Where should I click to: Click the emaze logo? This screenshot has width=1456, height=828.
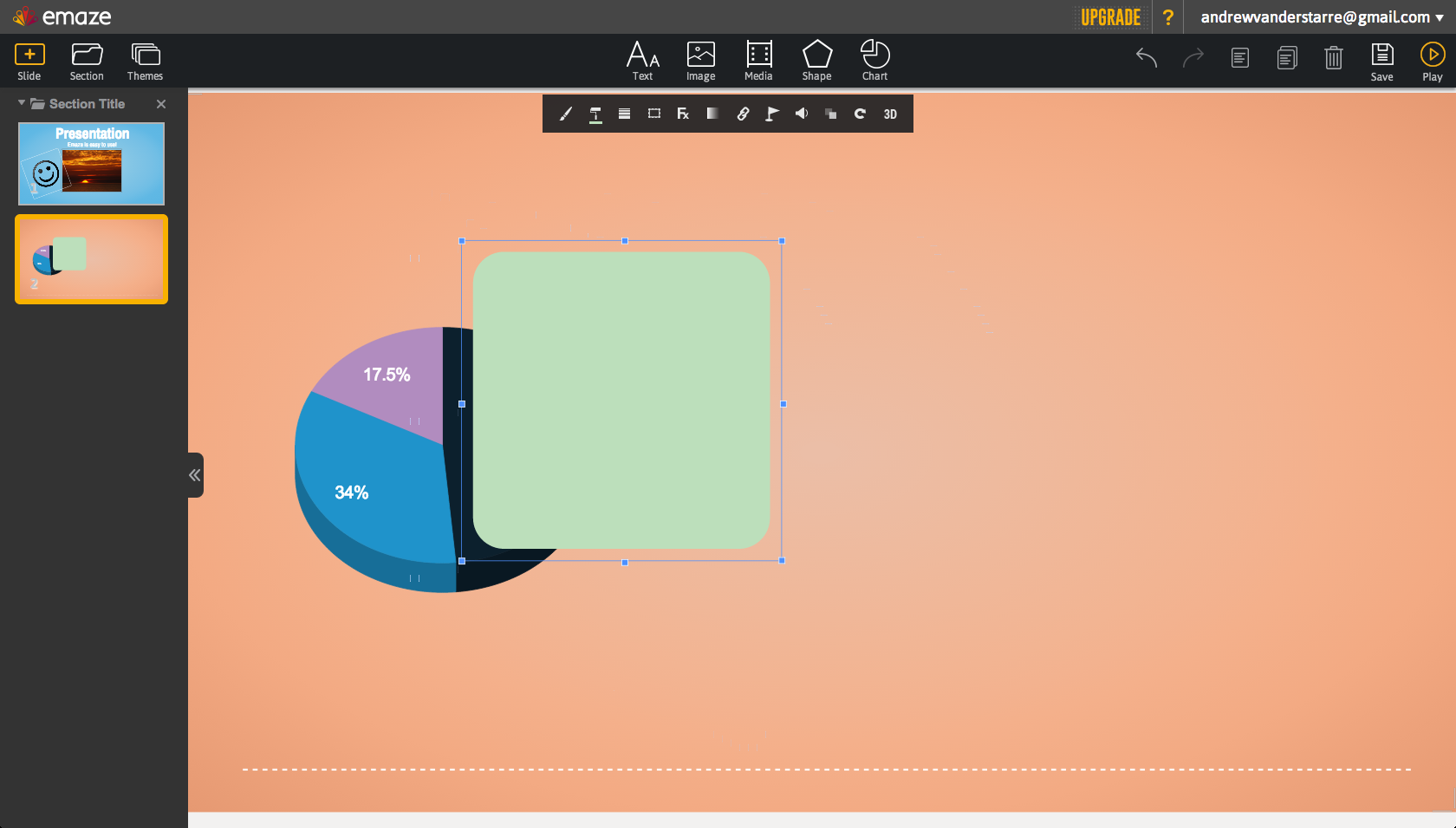[62, 16]
